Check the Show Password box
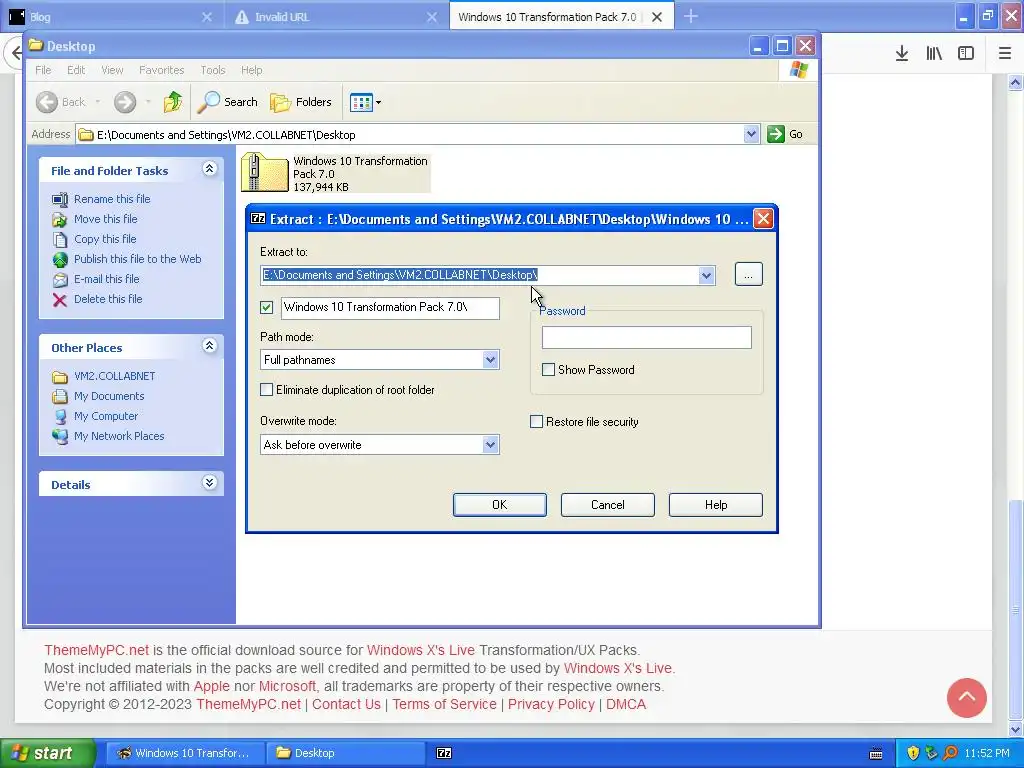The height and width of the screenshot is (768, 1024). tap(549, 370)
